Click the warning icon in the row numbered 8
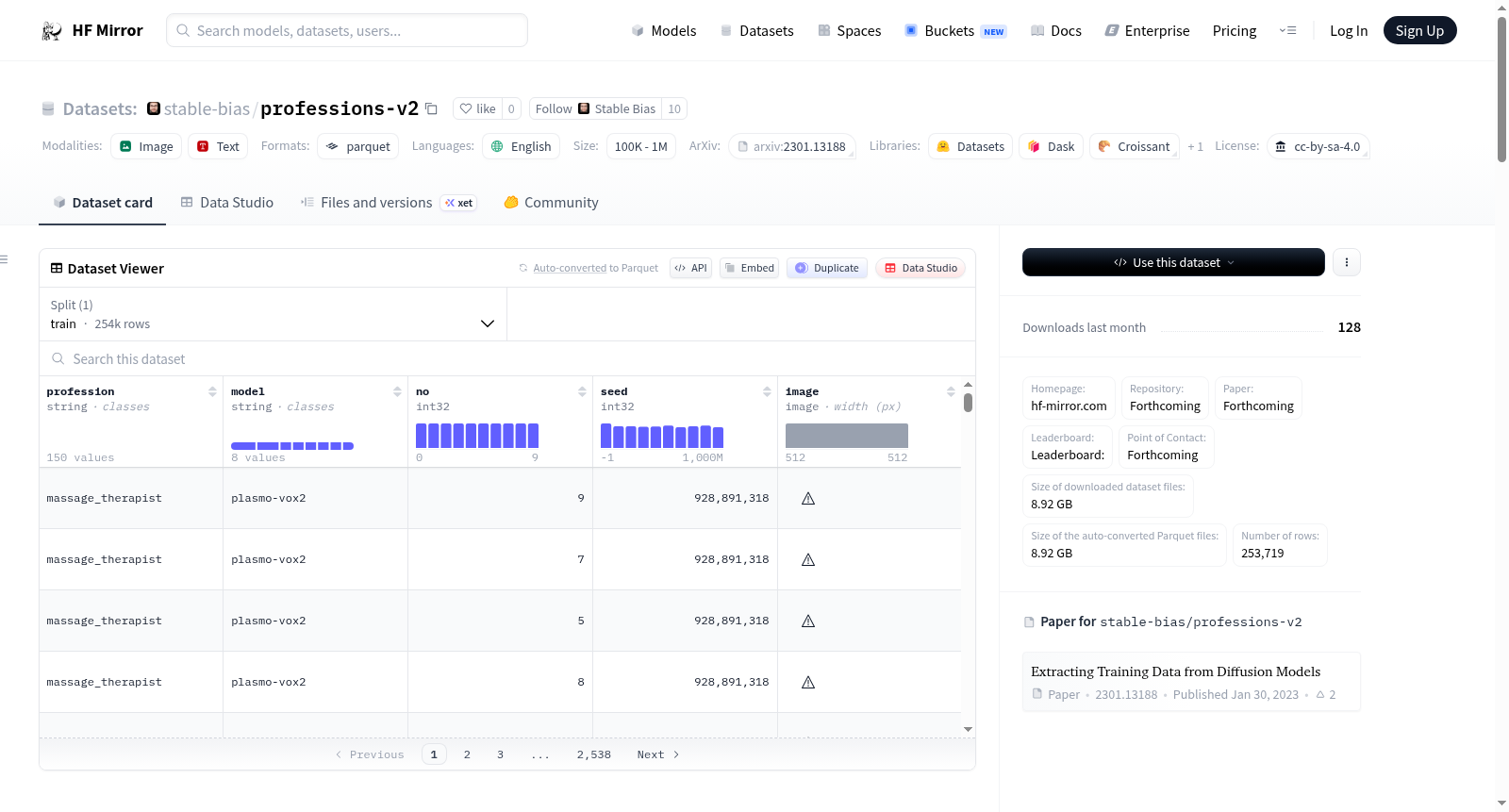This screenshot has width=1509, height=812. [x=808, y=682]
